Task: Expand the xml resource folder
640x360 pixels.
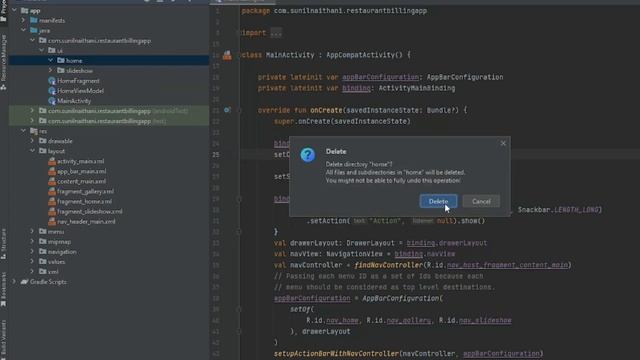Action: click(32, 271)
